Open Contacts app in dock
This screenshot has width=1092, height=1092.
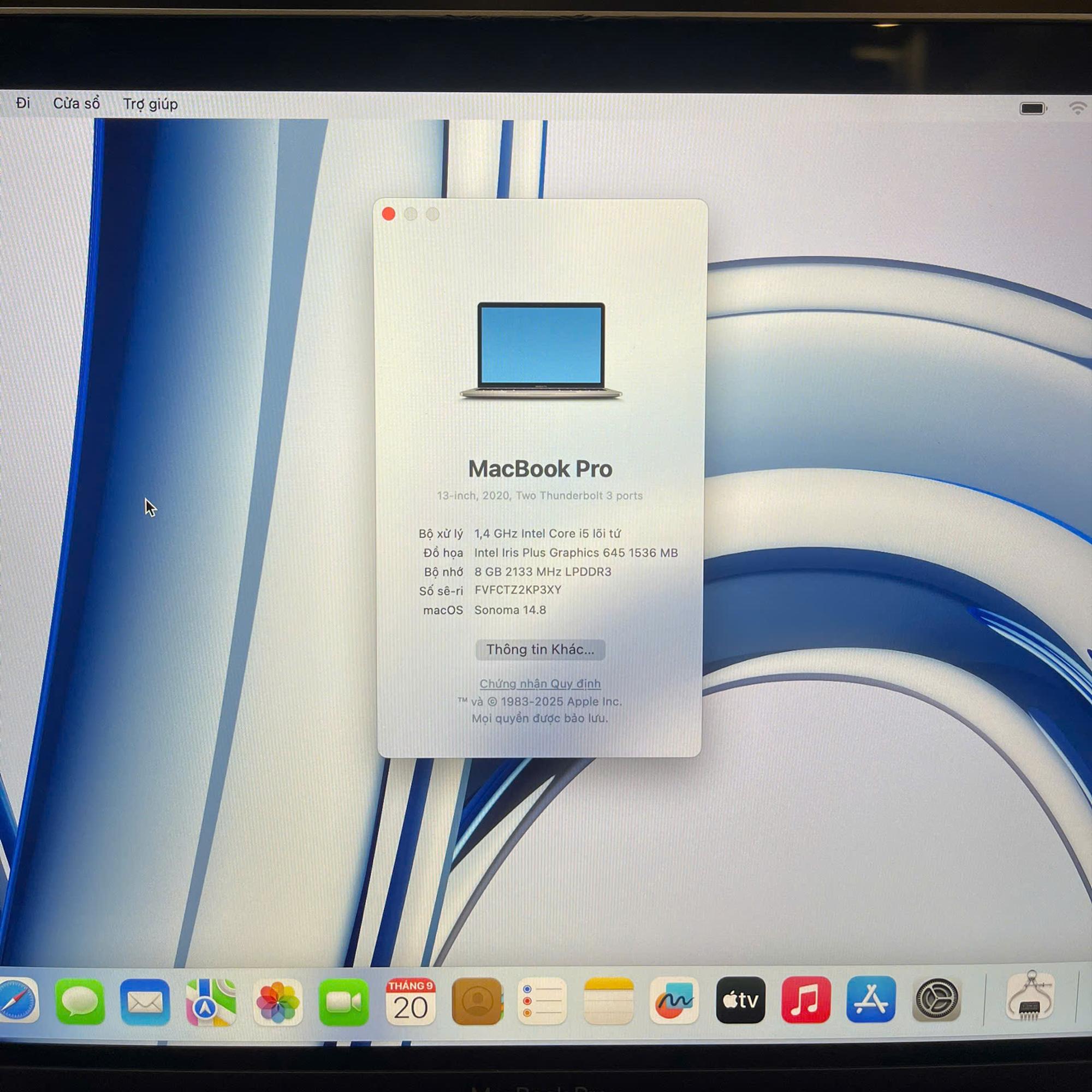tap(478, 1001)
